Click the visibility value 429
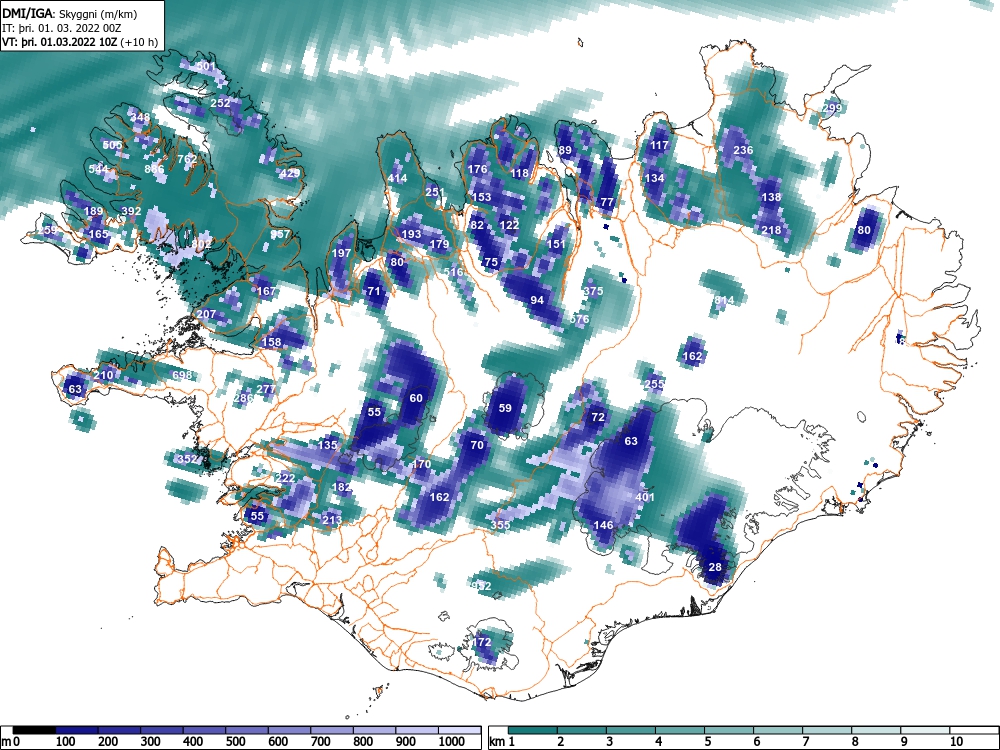This screenshot has width=1000, height=750. [290, 173]
